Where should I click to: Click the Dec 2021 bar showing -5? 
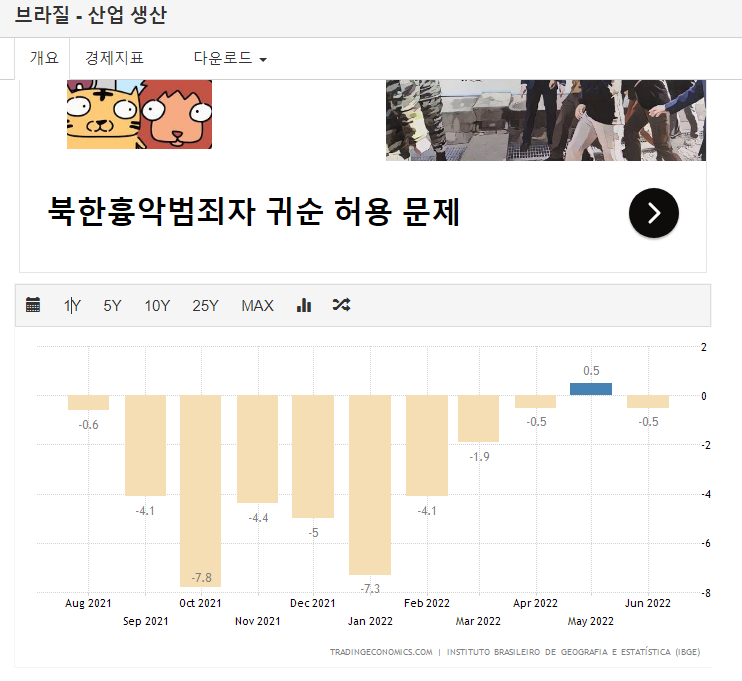313,456
